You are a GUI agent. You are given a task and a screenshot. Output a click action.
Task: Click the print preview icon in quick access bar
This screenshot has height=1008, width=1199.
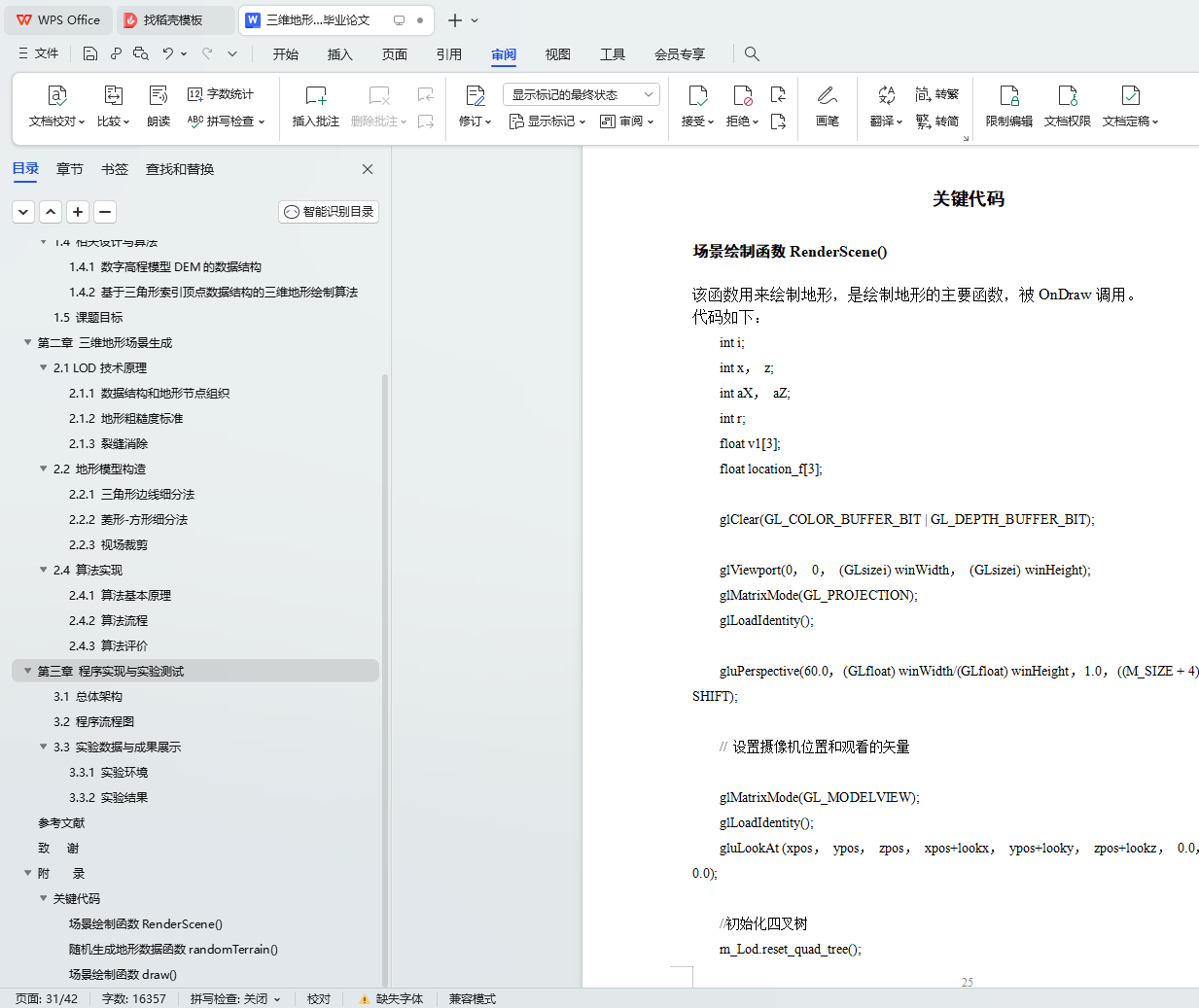[x=141, y=53]
